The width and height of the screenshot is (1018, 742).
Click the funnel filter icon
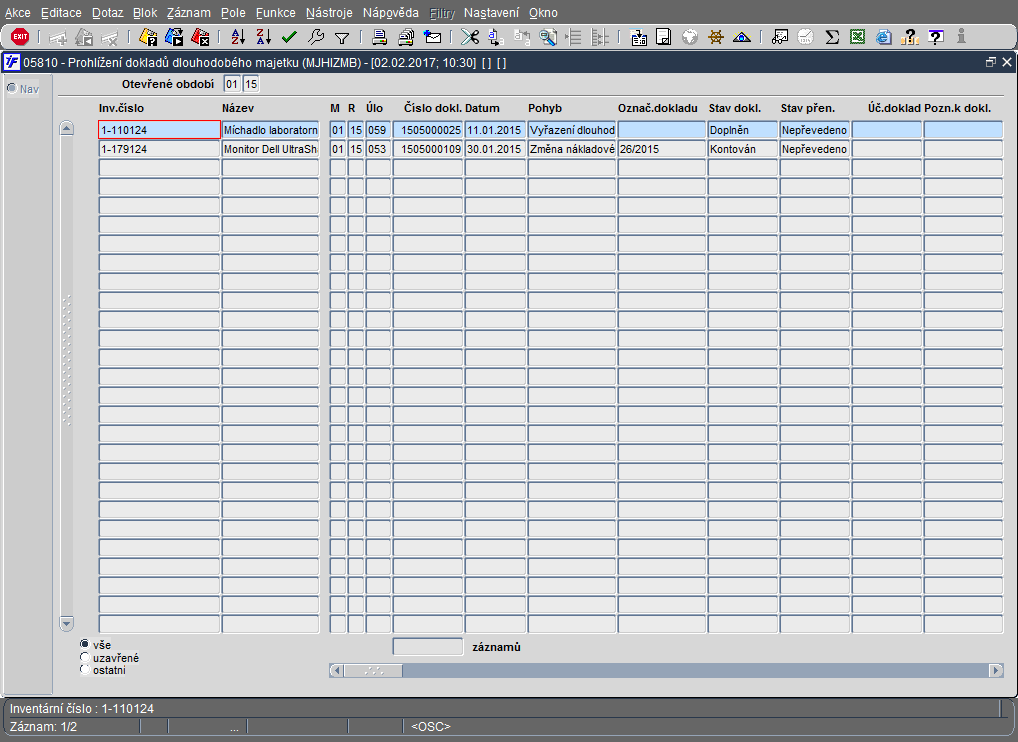[x=342, y=38]
